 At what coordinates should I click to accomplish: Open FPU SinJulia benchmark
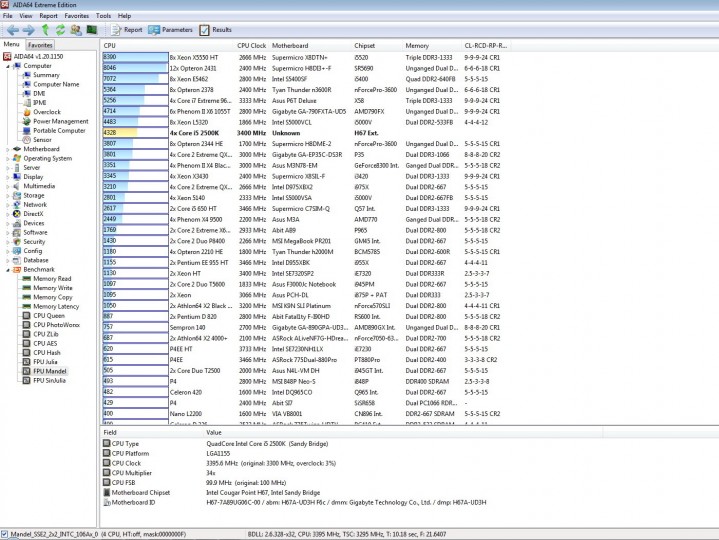pos(50,380)
